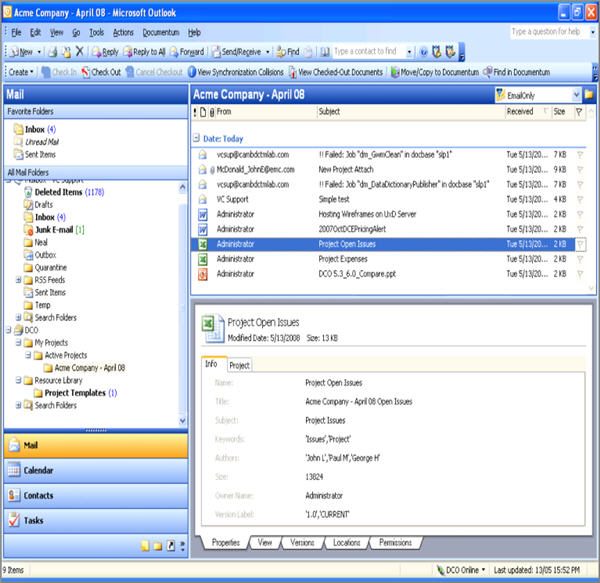Click View Synchronization Collisions
Viewport: 600px width, 583px height.
(x=236, y=72)
